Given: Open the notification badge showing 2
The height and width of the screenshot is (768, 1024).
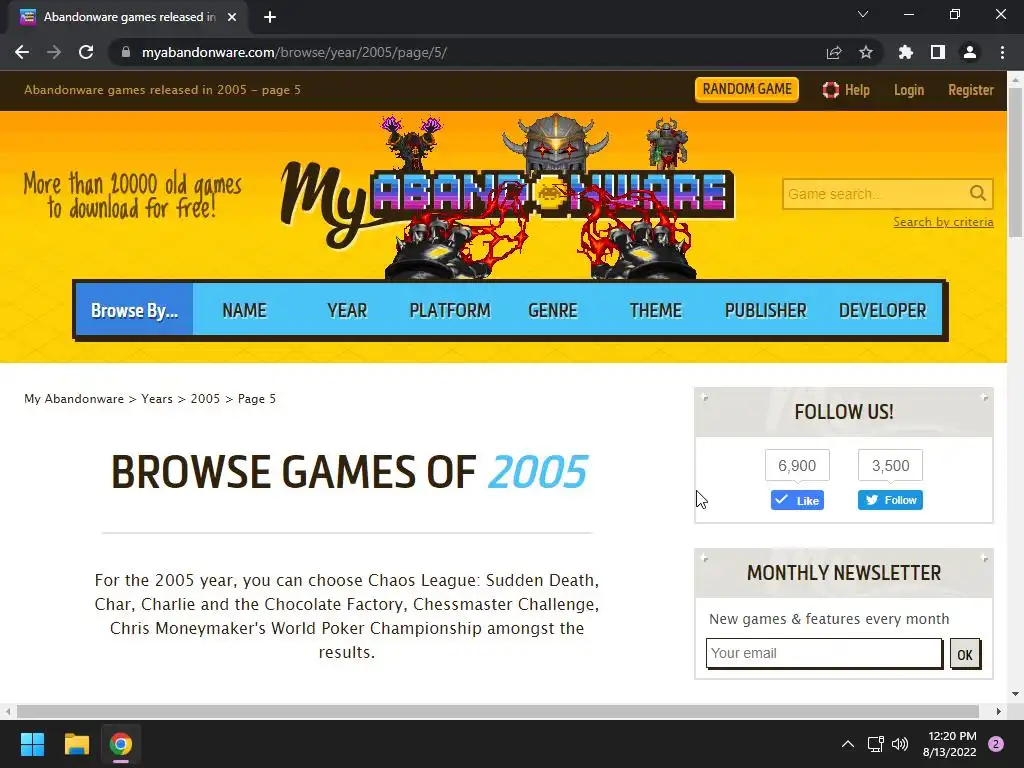Looking at the screenshot, I should (996, 744).
